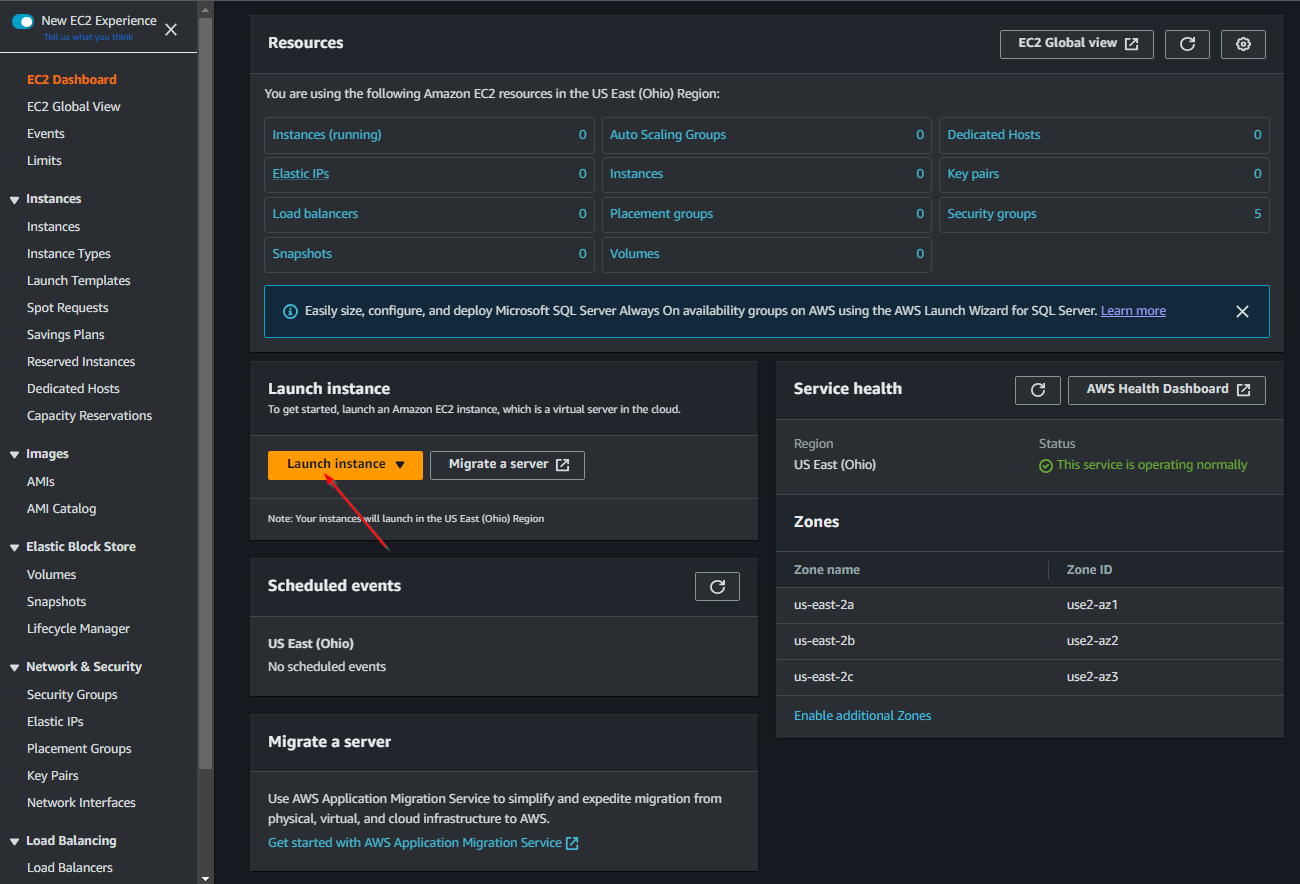1300x884 pixels.
Task: Refresh the Service health panel
Action: [1037, 390]
